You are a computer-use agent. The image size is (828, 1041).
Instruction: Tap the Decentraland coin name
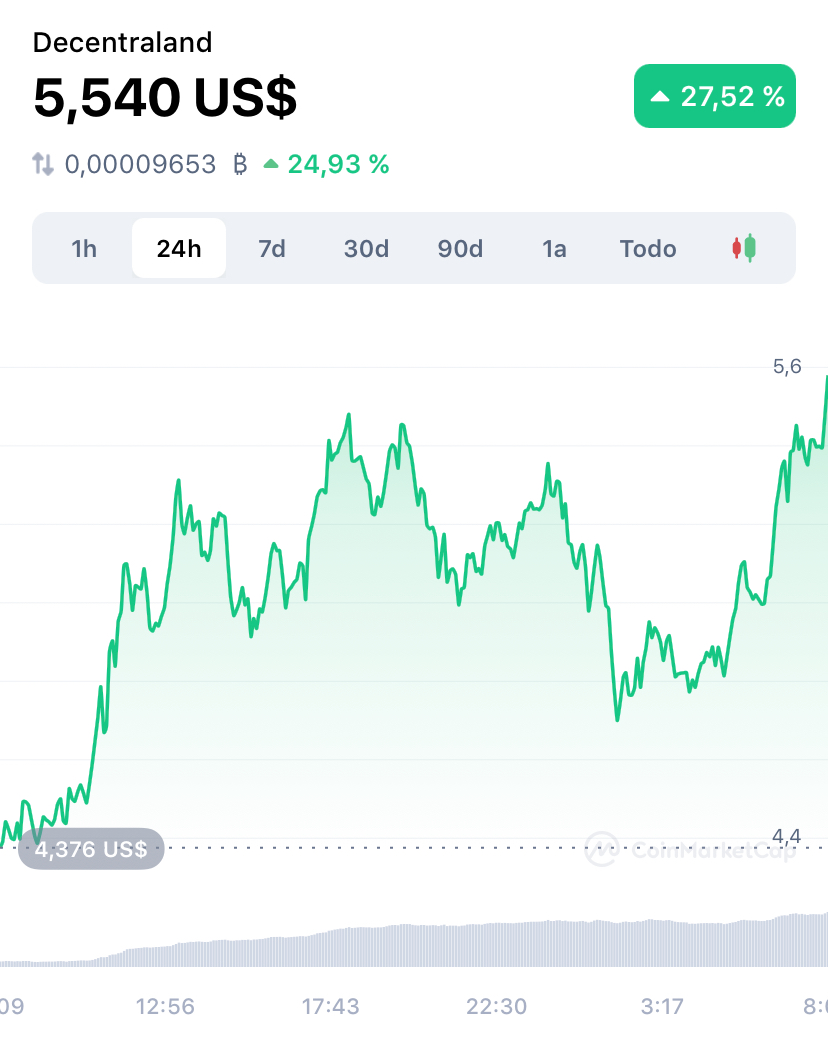tap(122, 42)
